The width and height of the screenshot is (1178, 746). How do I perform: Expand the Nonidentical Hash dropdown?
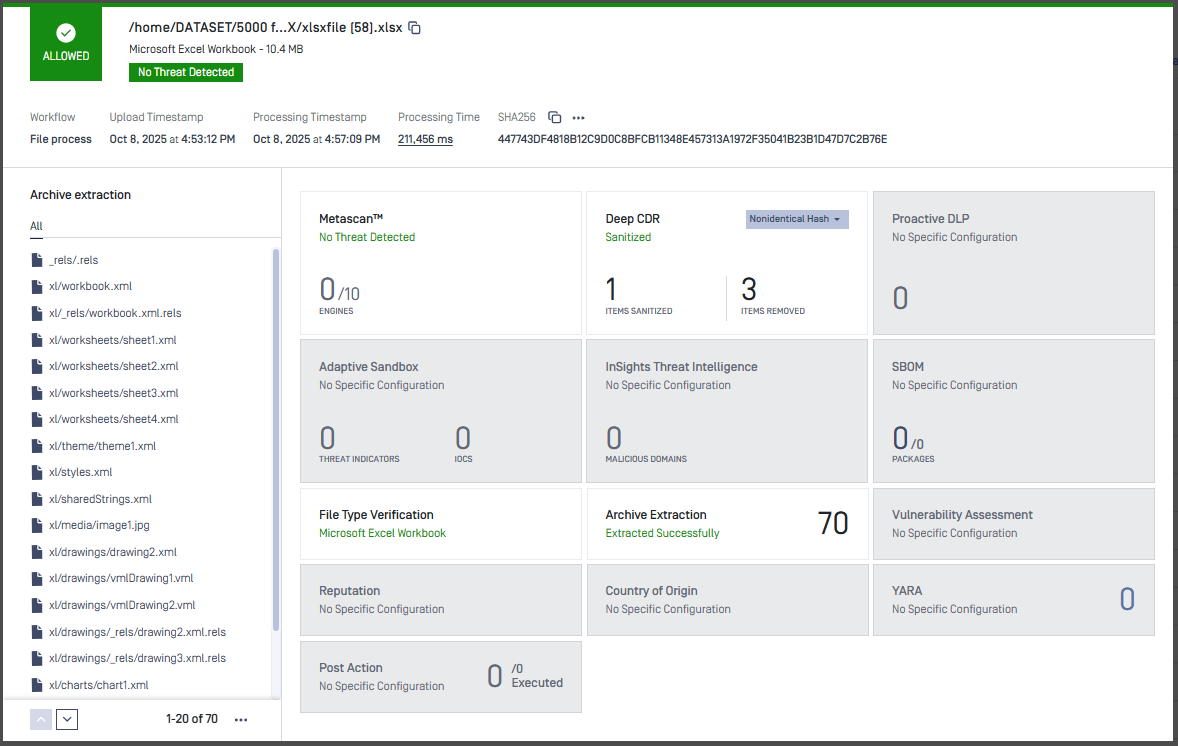coord(797,219)
